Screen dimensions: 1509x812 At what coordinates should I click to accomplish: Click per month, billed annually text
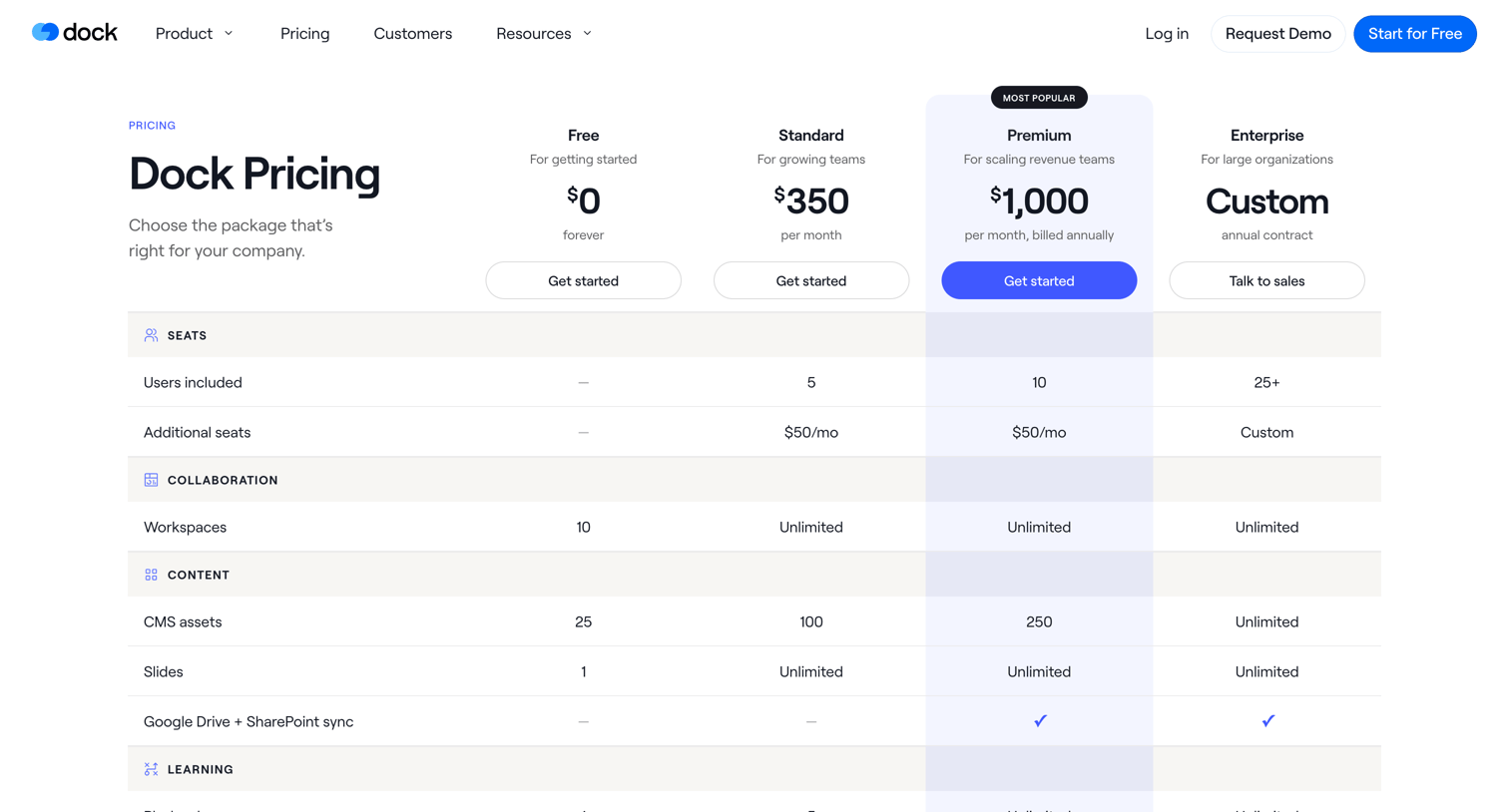(1039, 235)
